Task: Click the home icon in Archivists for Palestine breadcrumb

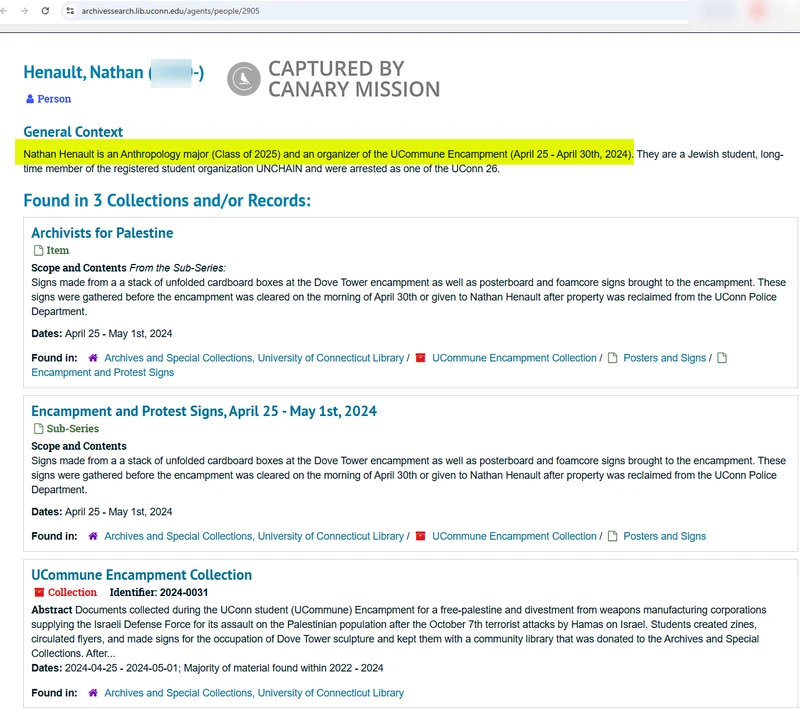Action: point(92,358)
